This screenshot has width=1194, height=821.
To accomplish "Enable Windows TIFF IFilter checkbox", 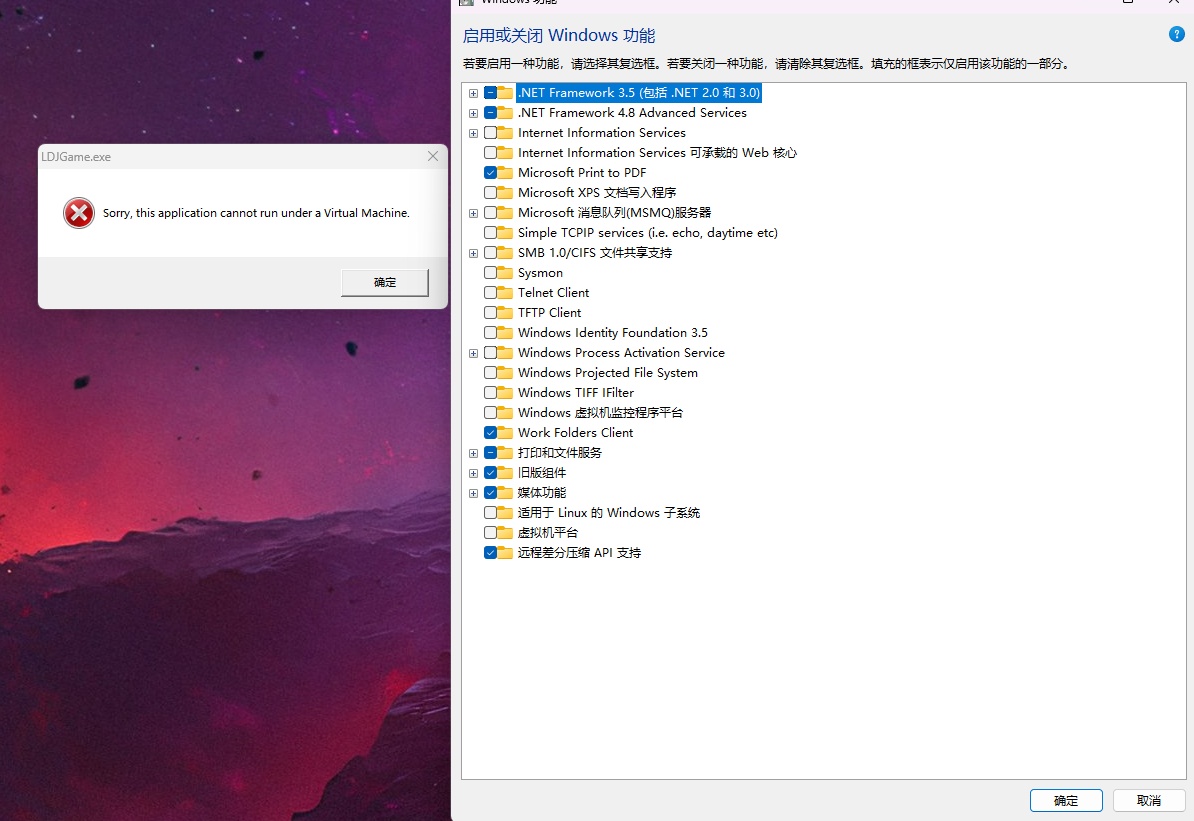I will pyautogui.click(x=490, y=392).
